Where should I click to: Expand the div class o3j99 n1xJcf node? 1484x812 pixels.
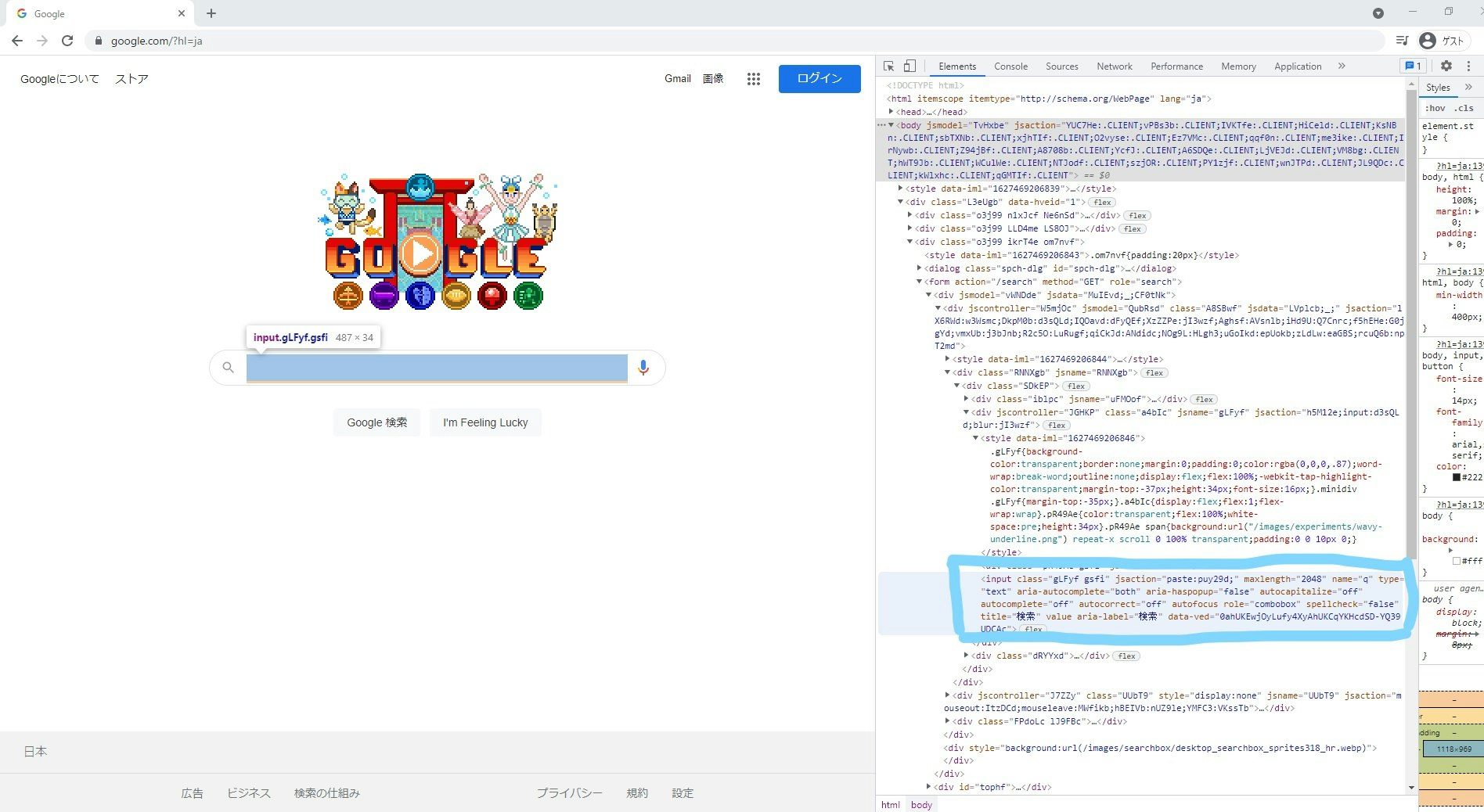coord(910,215)
